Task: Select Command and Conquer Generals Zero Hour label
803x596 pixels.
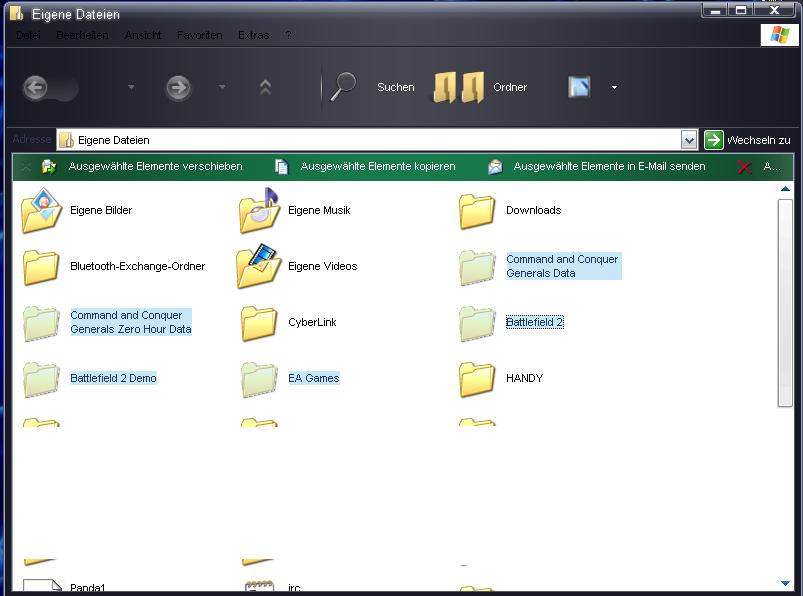Action: (131, 322)
